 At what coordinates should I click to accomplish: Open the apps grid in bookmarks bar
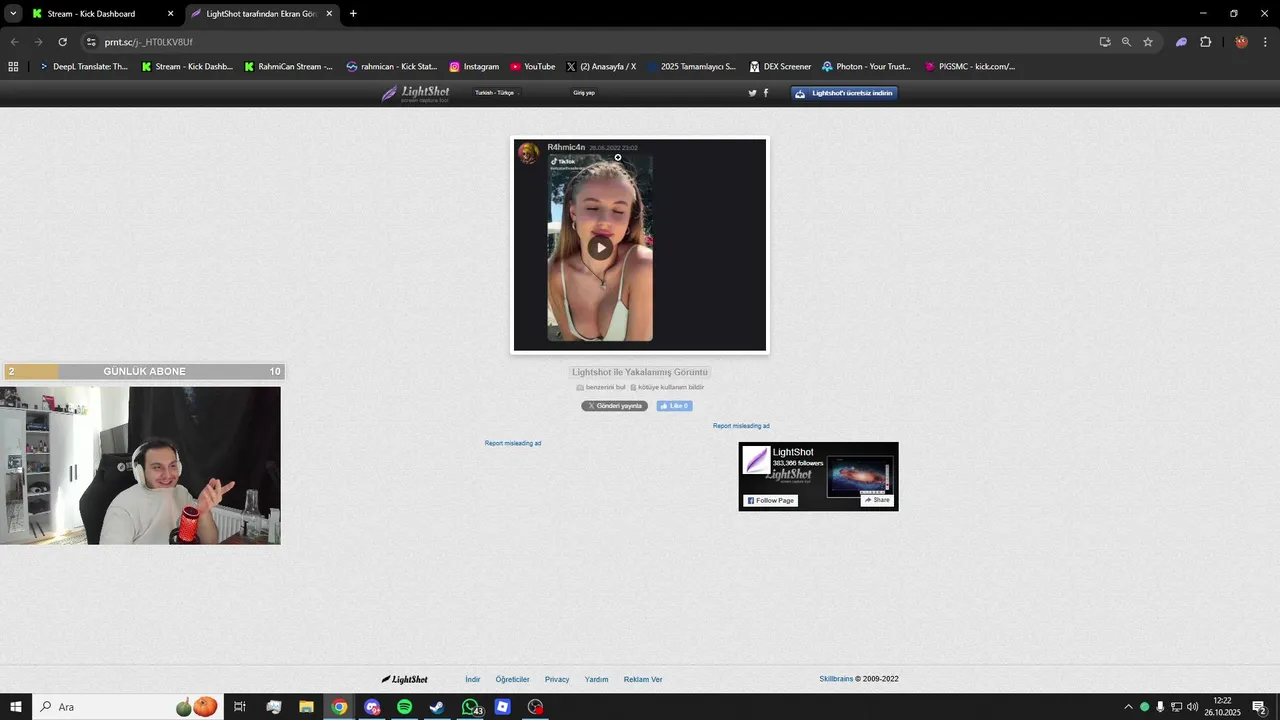pyautogui.click(x=13, y=67)
